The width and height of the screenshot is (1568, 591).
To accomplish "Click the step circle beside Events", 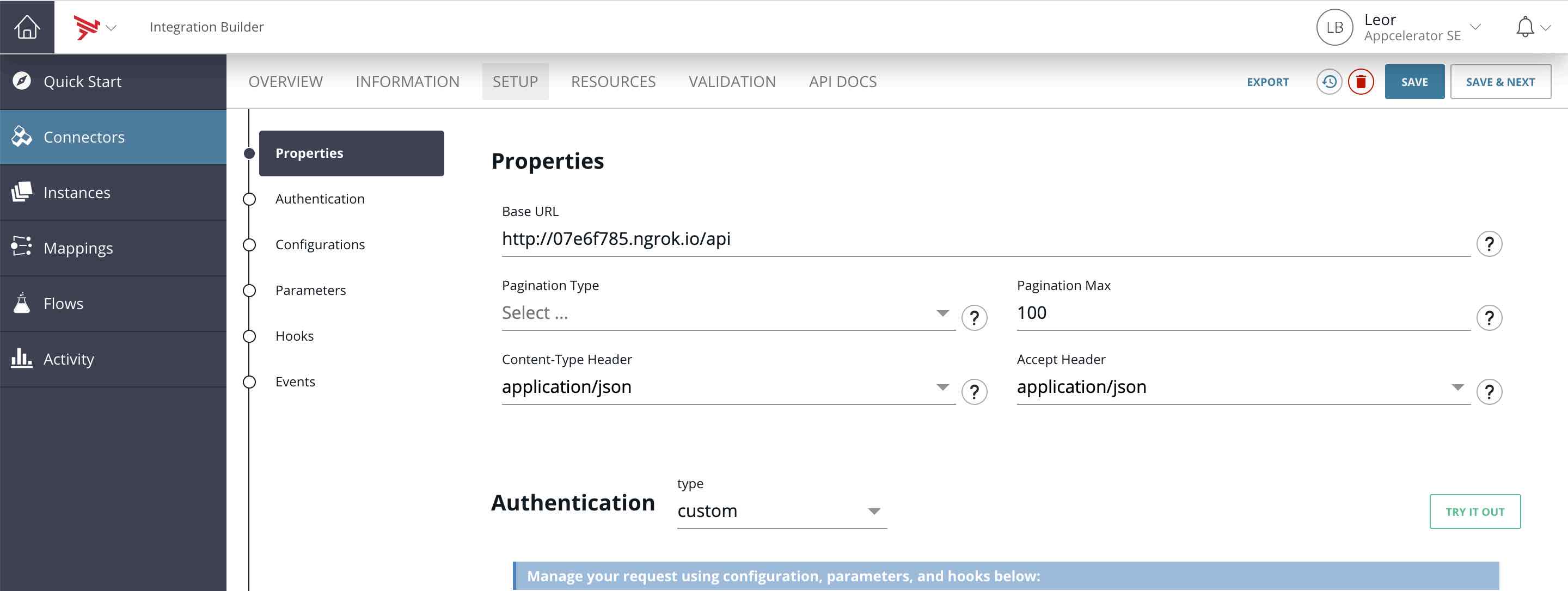I will coord(249,381).
